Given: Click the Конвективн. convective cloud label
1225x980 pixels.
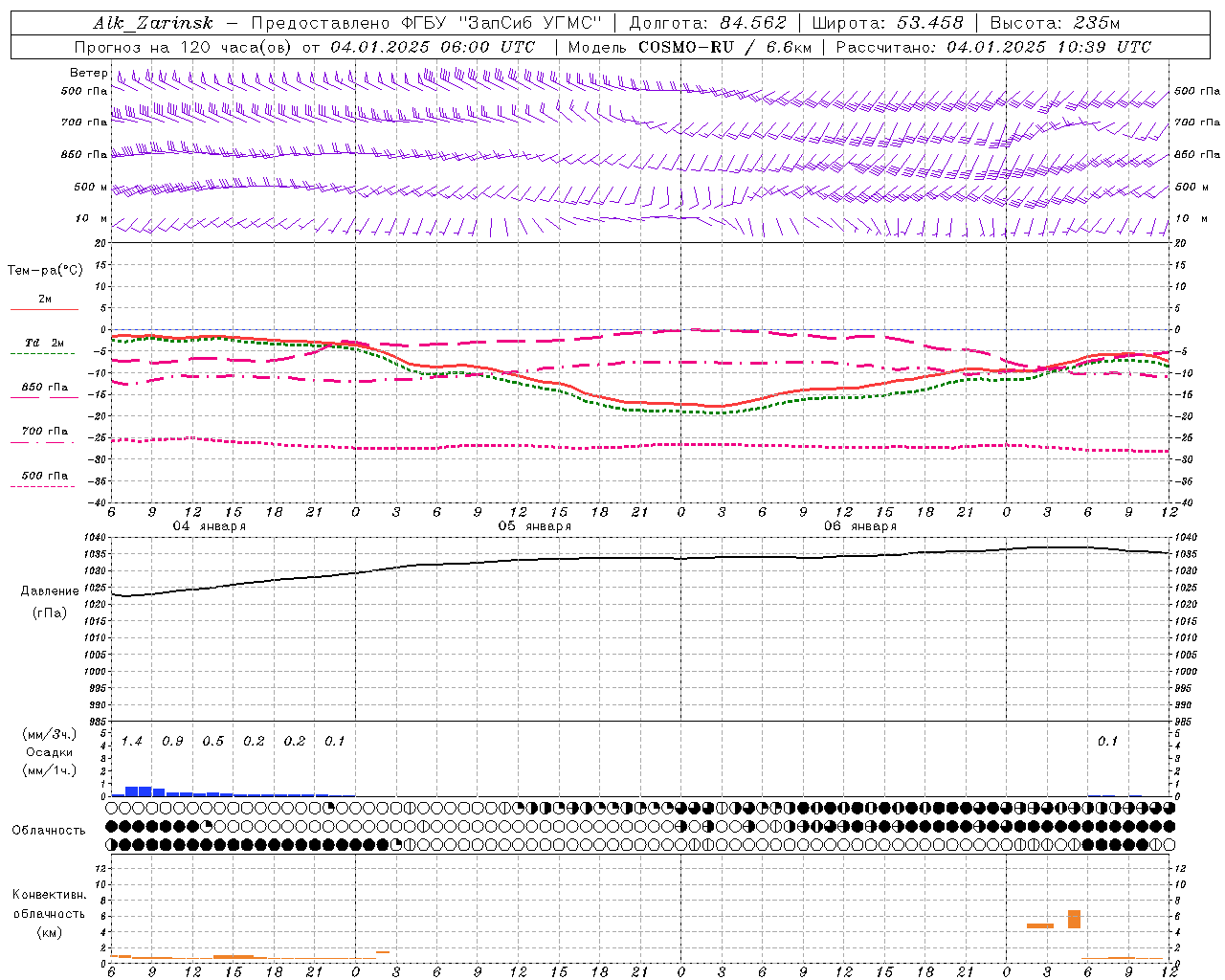Looking at the screenshot, I should point(49,895).
